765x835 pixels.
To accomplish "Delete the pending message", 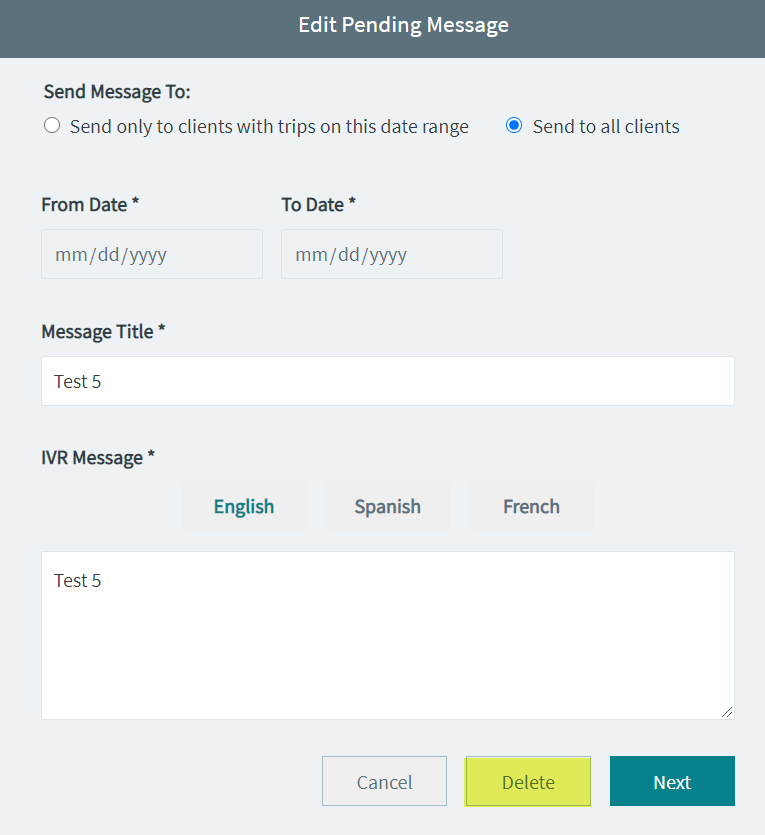I will tap(527, 781).
